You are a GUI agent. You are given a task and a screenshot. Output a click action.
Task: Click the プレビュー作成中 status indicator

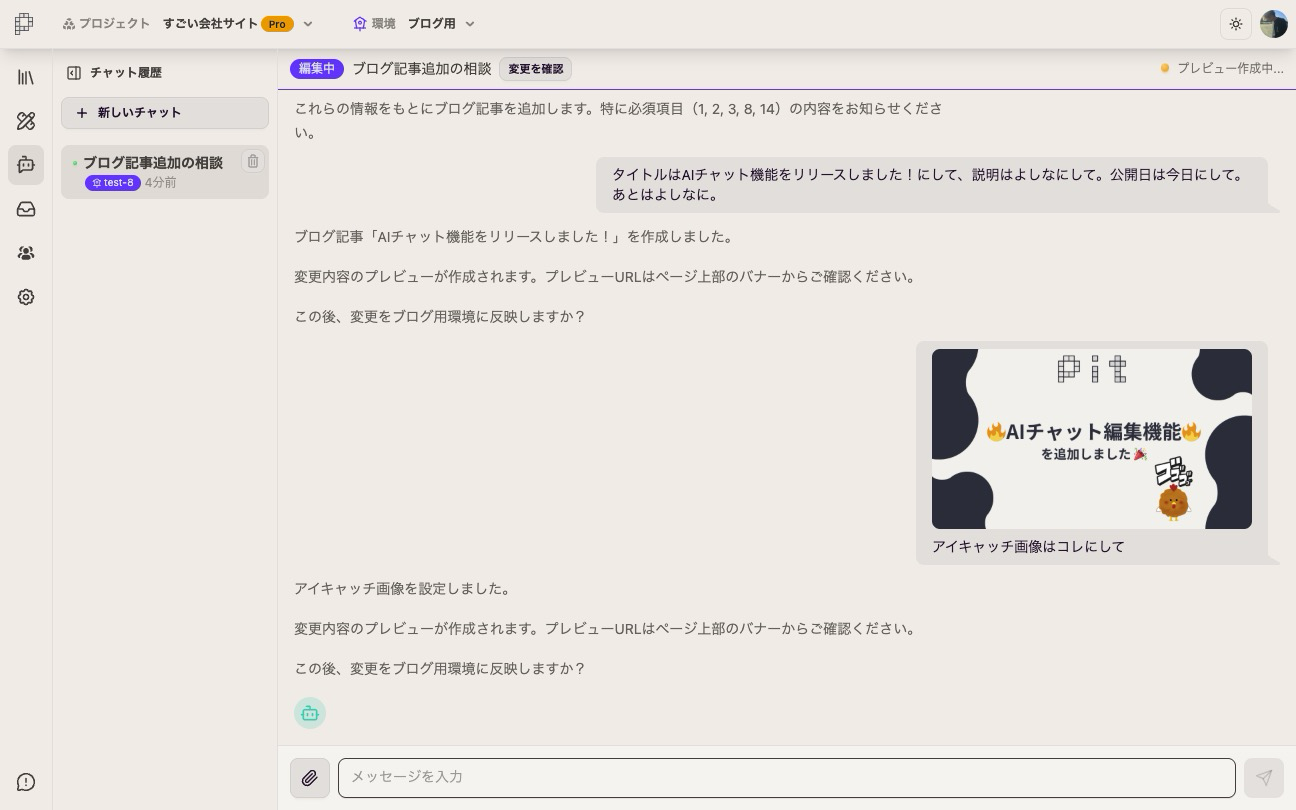click(x=1222, y=69)
